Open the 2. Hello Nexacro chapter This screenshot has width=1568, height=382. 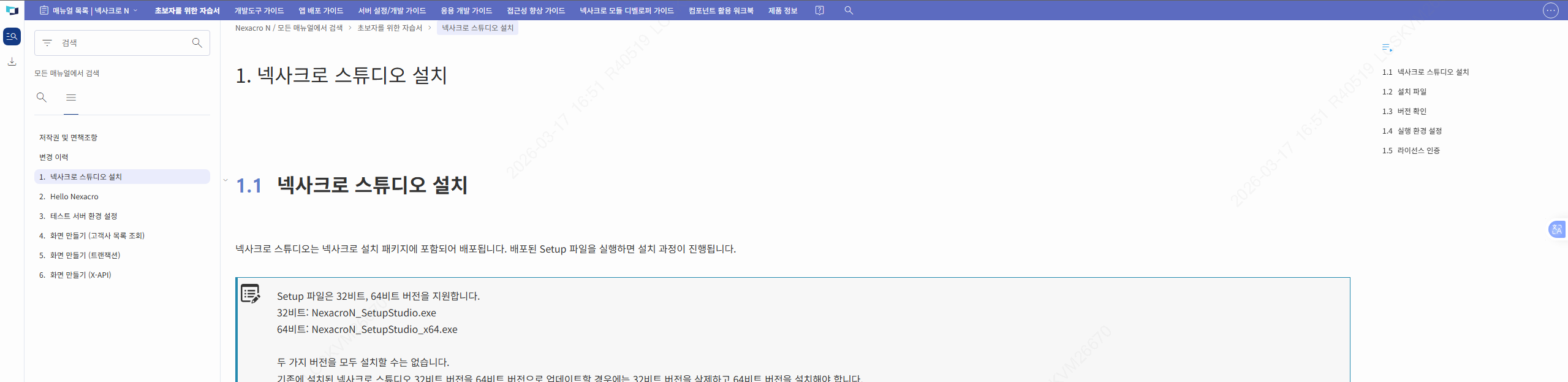(x=74, y=197)
